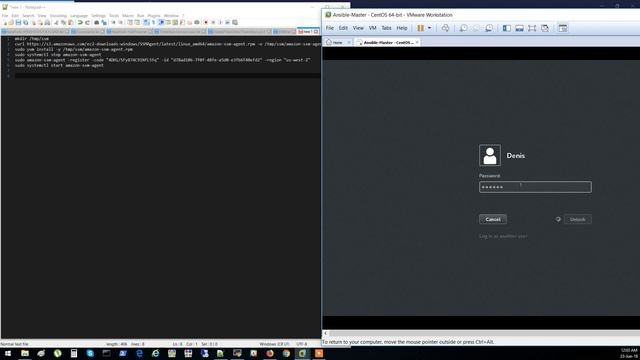Click the Cancel button on lock screen
This screenshot has width=640, height=360.
(493, 219)
